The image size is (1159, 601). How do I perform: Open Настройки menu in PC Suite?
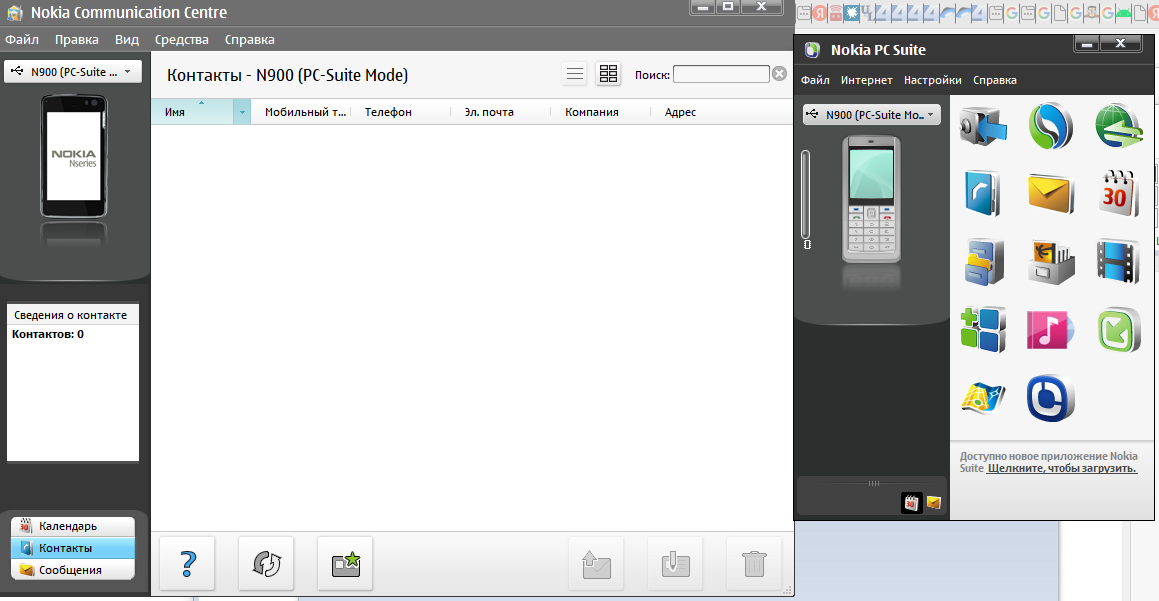point(933,80)
